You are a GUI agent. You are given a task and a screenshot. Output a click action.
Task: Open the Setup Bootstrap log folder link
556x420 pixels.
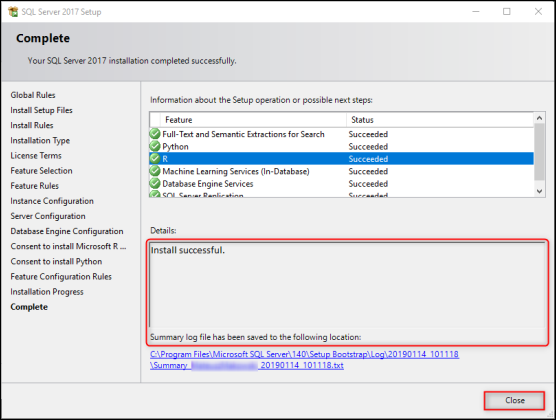[304, 354]
